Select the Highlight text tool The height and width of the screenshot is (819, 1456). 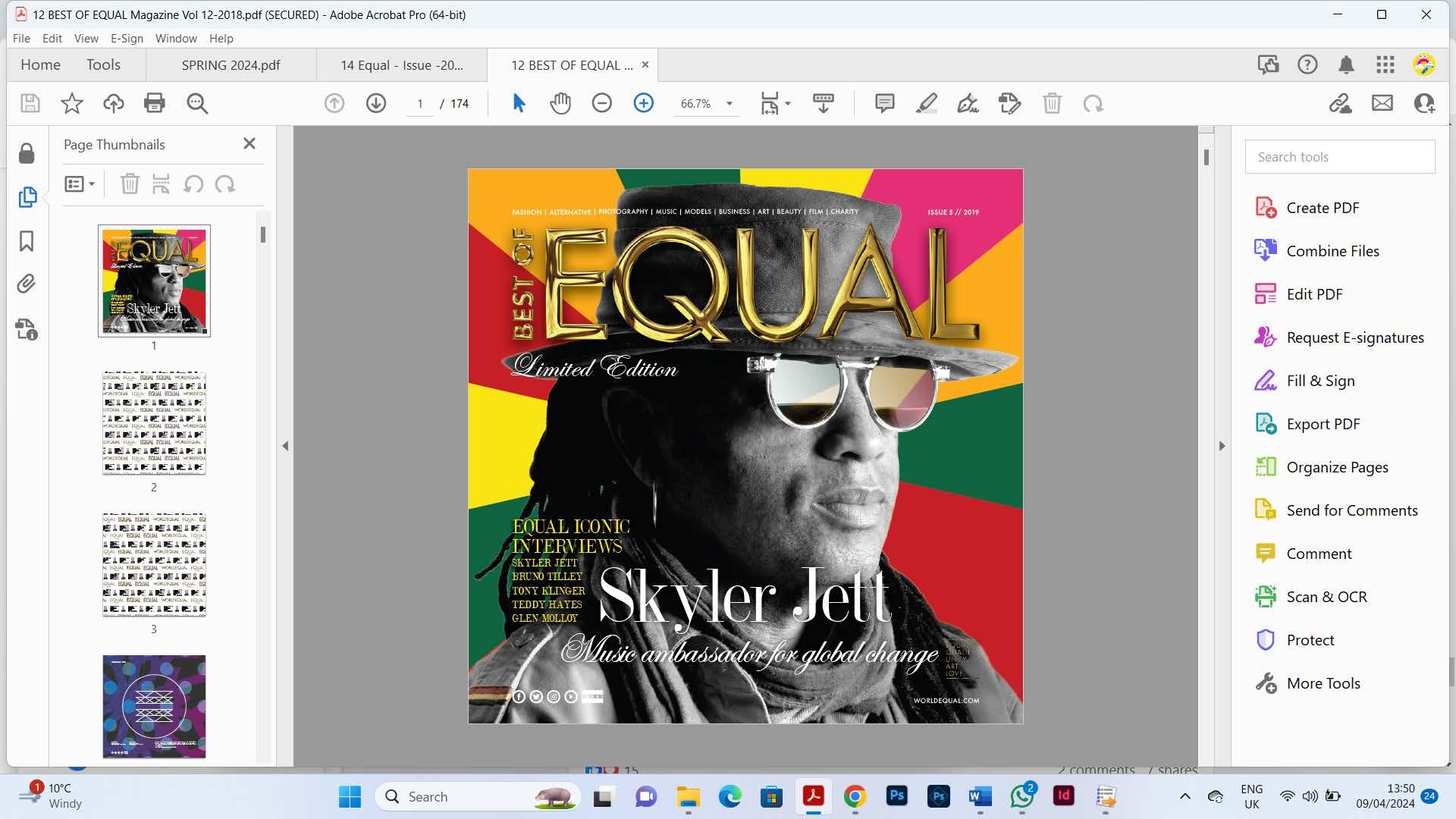click(x=926, y=103)
